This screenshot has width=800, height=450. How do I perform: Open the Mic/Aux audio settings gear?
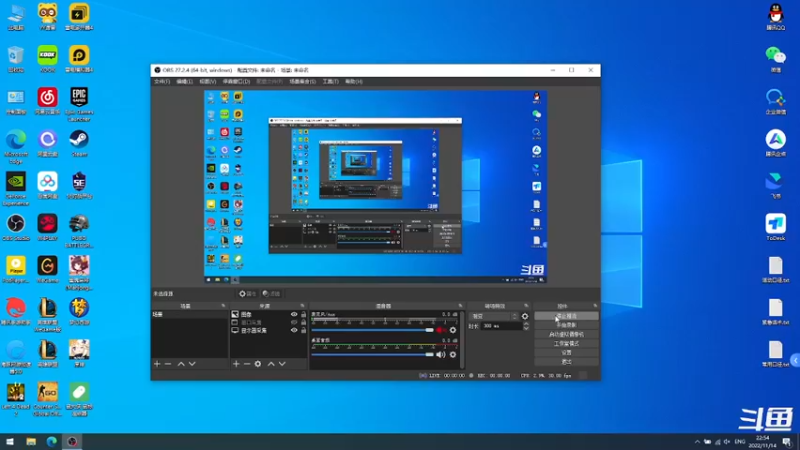453,330
